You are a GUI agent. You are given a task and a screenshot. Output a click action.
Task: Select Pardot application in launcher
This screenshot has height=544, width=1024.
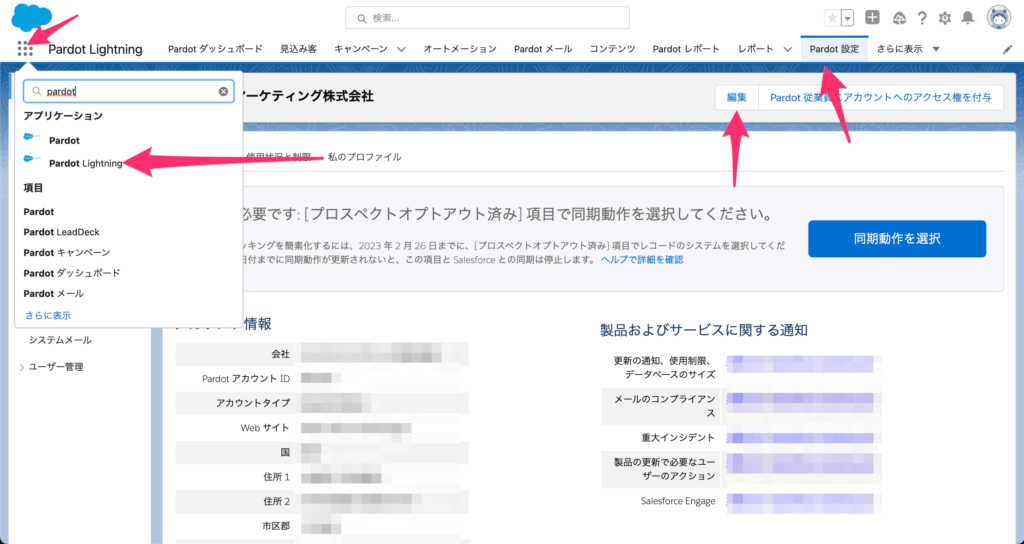click(64, 140)
